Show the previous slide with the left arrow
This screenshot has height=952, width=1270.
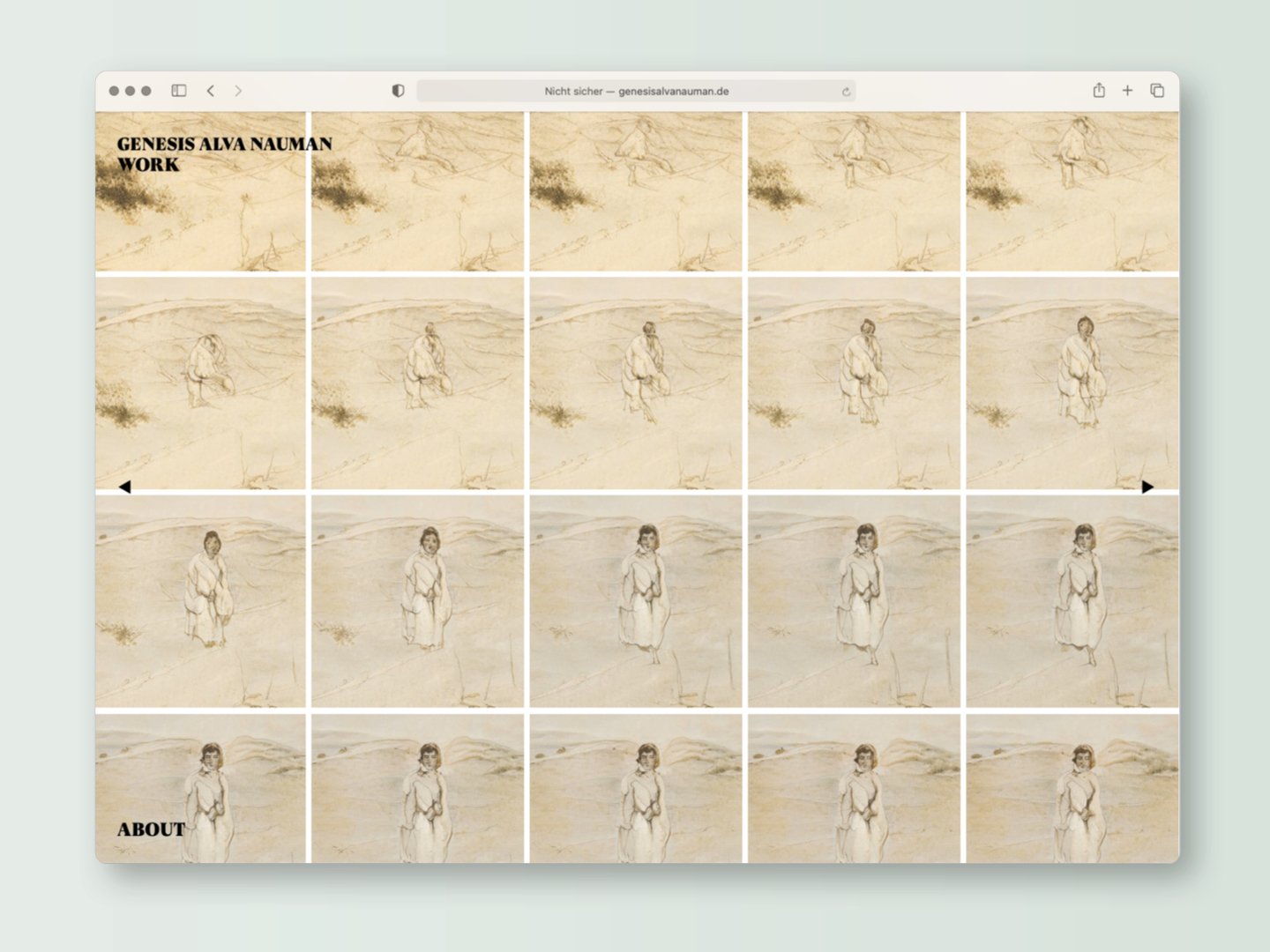coord(124,487)
